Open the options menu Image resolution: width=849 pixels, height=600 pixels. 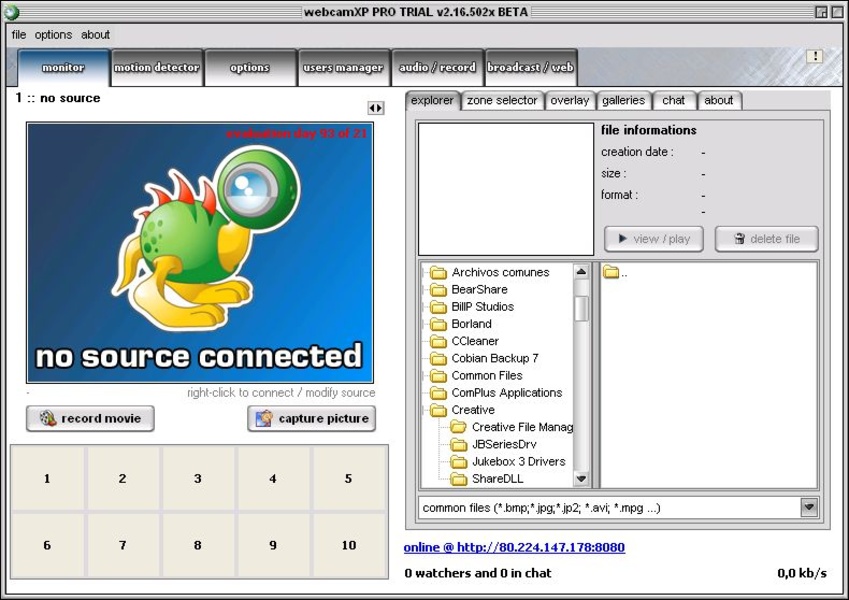[x=53, y=35]
